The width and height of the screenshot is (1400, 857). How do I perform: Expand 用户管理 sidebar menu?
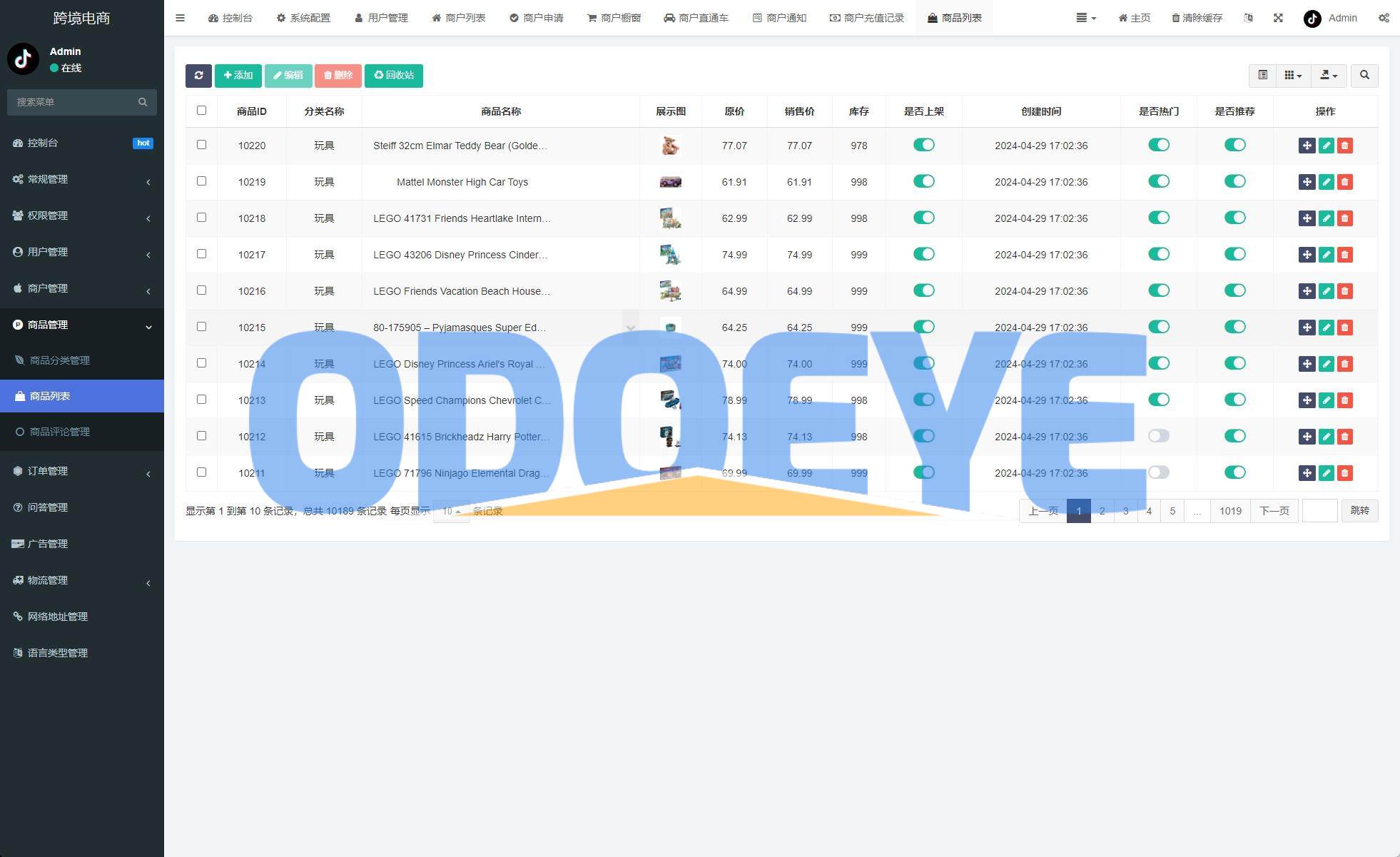pos(82,252)
